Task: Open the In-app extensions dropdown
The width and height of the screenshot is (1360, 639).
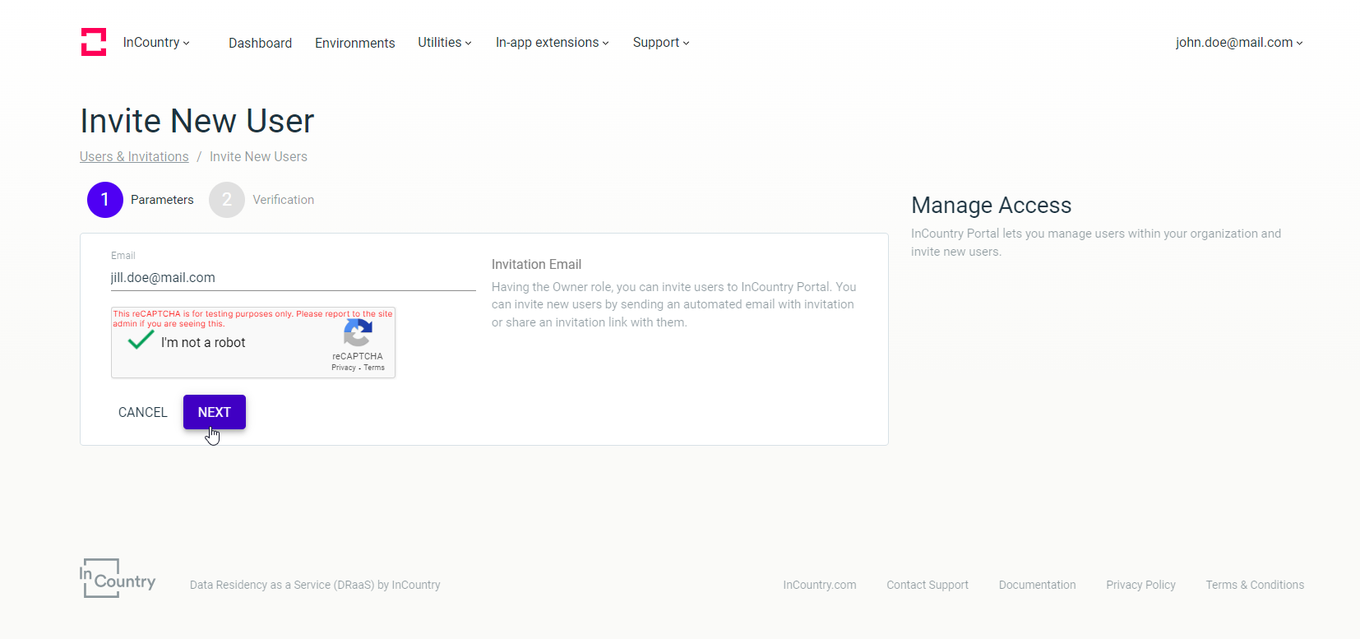Action: click(551, 42)
